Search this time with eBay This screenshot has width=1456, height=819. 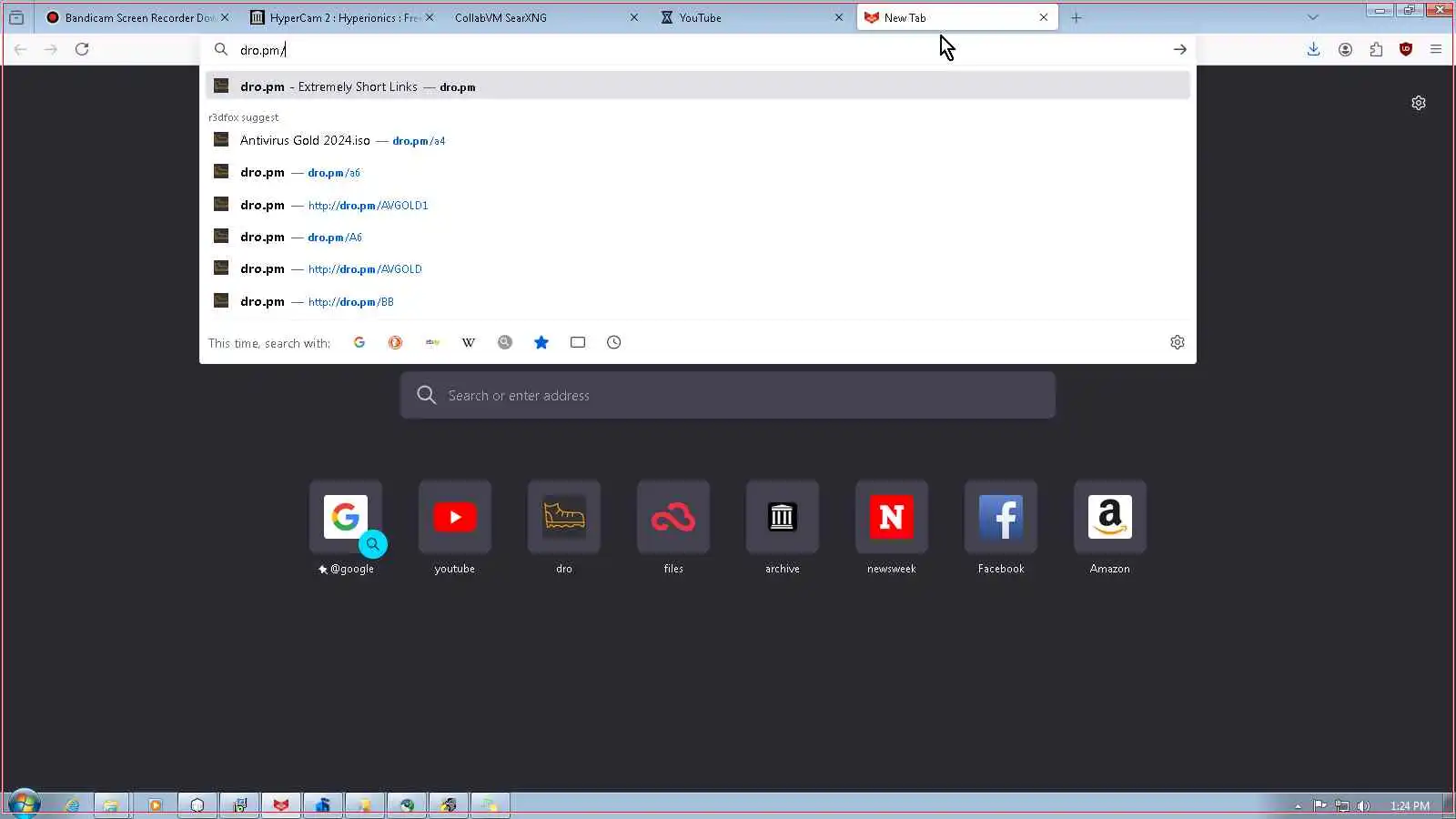(432, 343)
